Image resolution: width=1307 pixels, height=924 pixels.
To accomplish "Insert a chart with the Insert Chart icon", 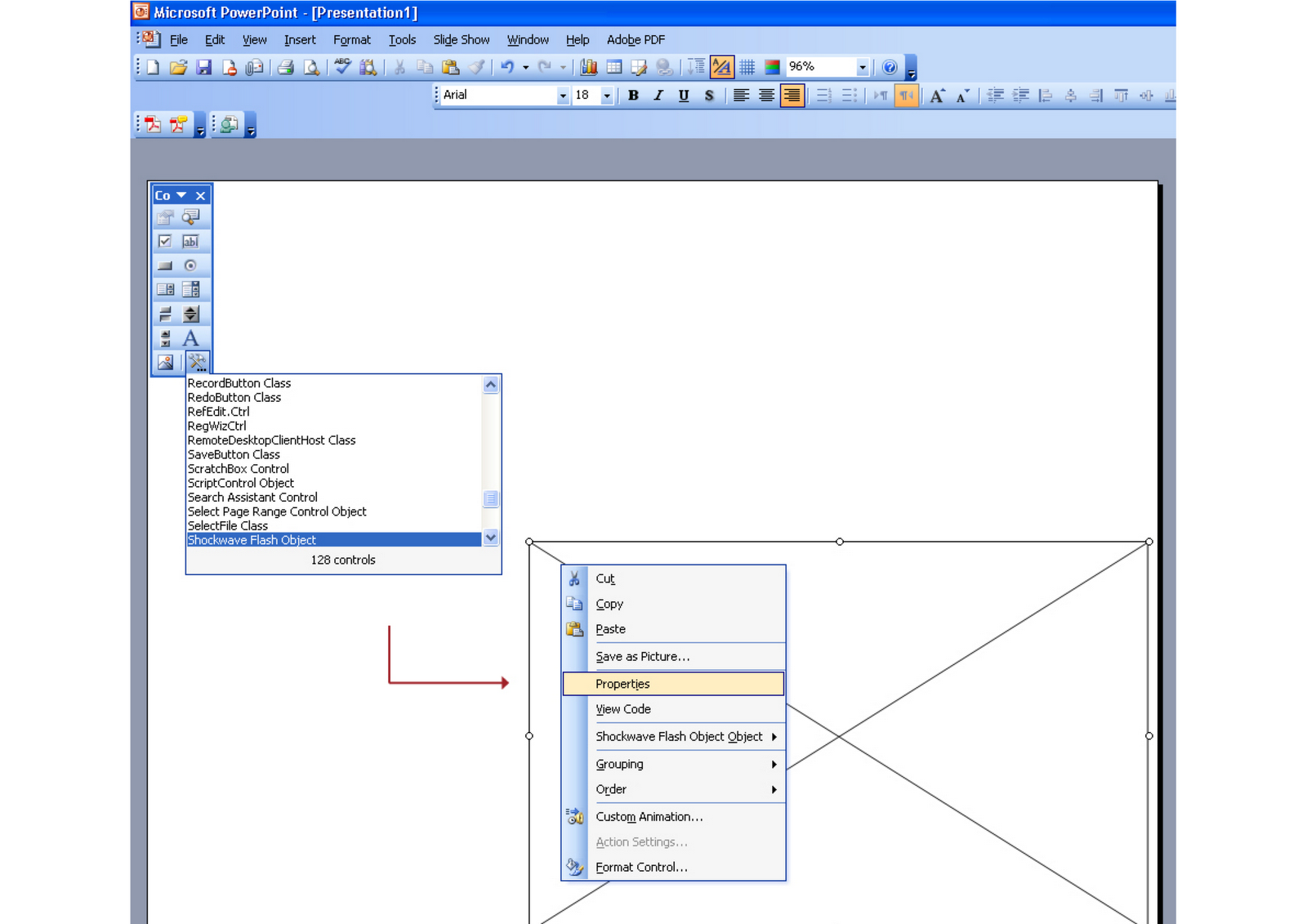I will [588, 67].
